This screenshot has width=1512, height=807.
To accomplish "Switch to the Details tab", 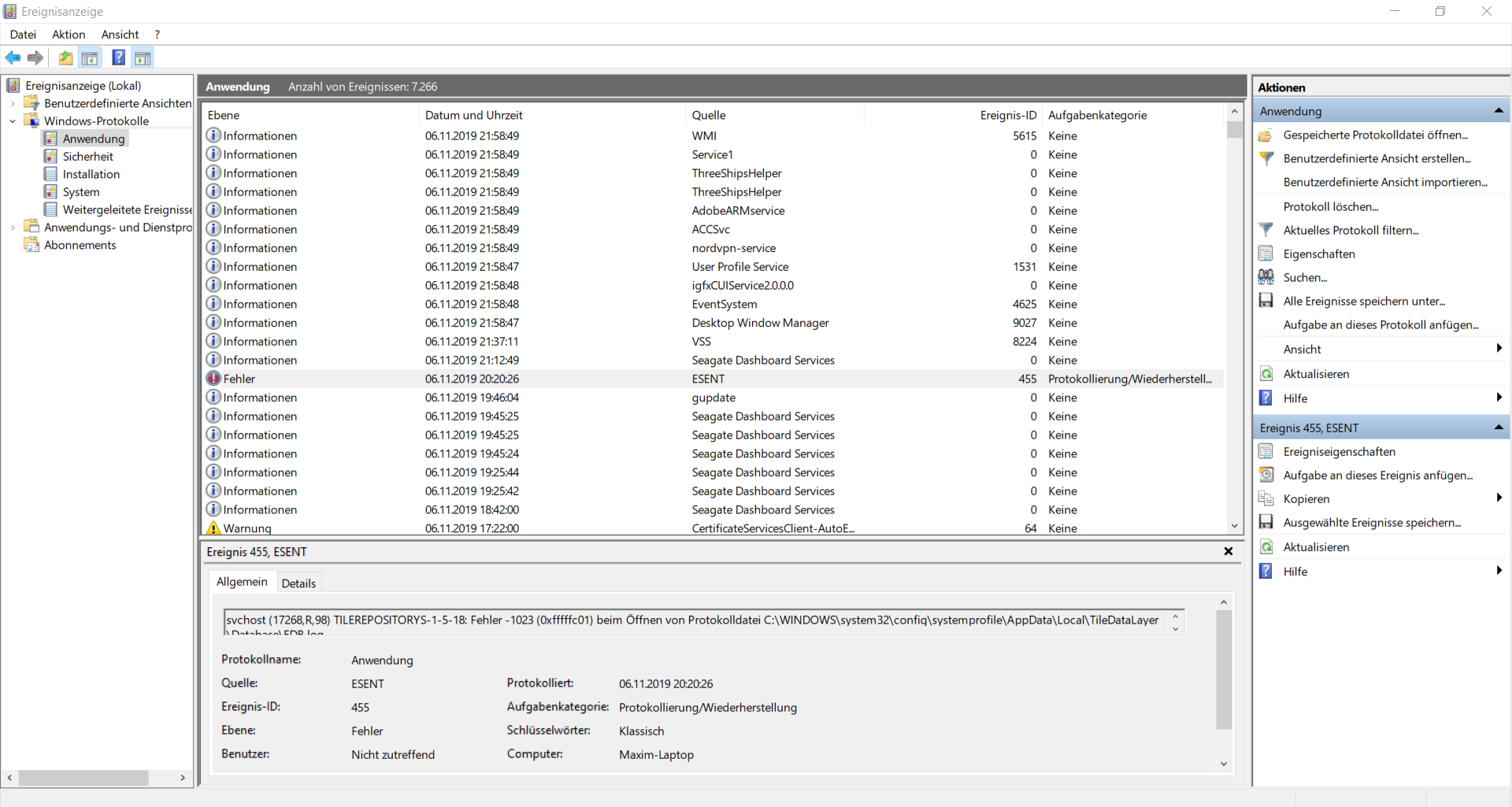I will pos(298,583).
